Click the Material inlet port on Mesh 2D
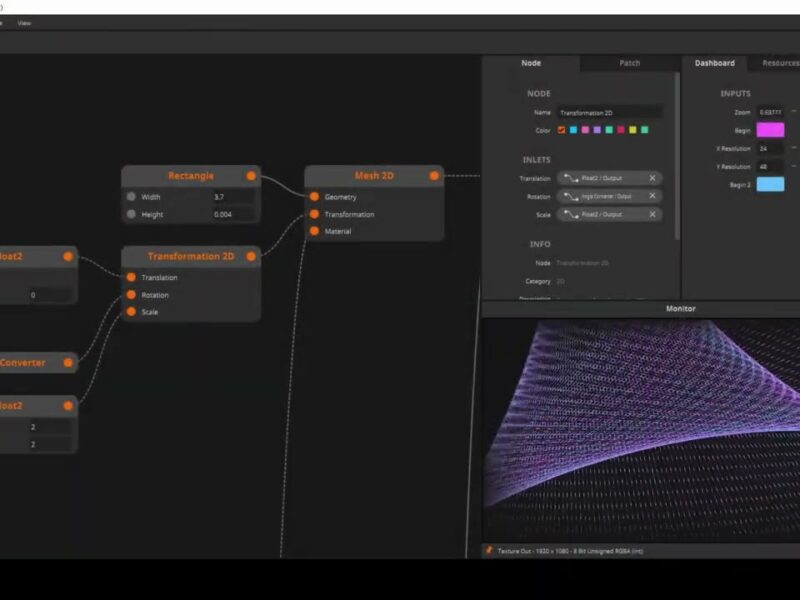 [x=314, y=231]
